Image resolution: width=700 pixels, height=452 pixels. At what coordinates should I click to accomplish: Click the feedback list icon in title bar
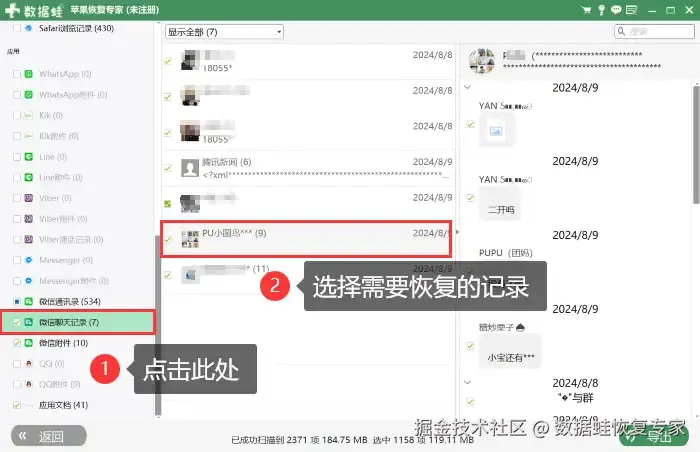[631, 10]
